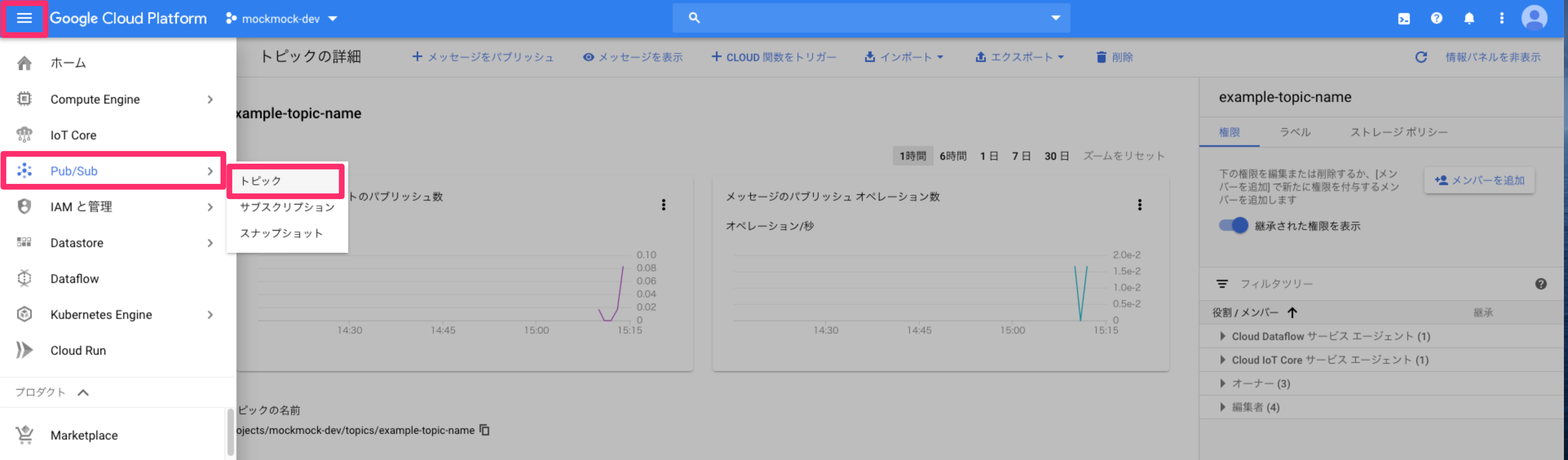This screenshot has height=460, width=1568.
Task: Sort by role/member ascending arrow
Action: tap(1292, 312)
